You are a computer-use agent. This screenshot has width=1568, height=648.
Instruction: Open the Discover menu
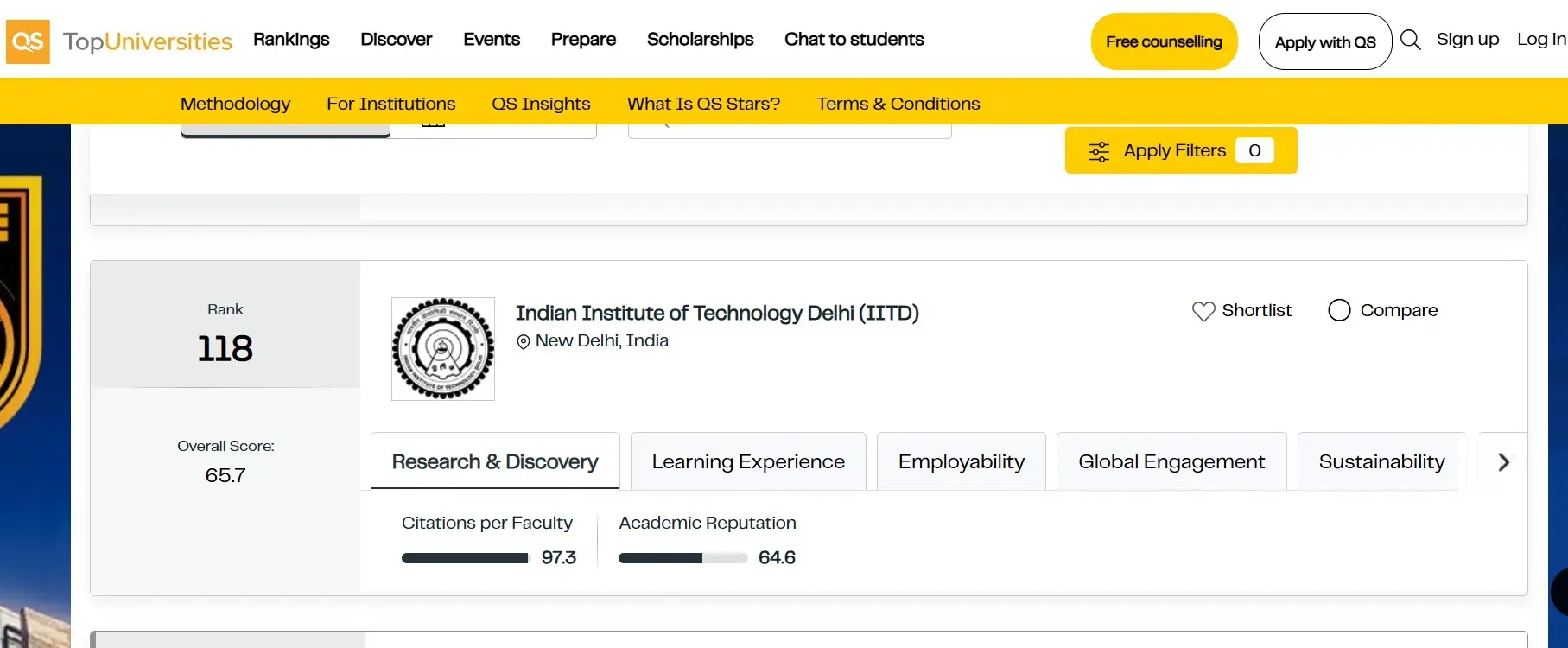coord(396,39)
